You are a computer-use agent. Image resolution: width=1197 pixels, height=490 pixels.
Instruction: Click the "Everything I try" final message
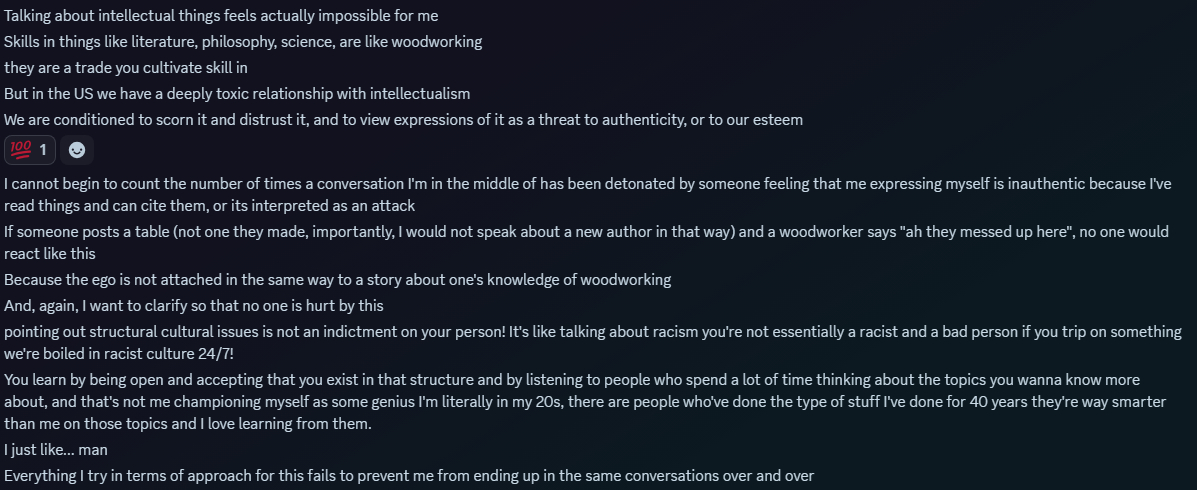pos(409,476)
